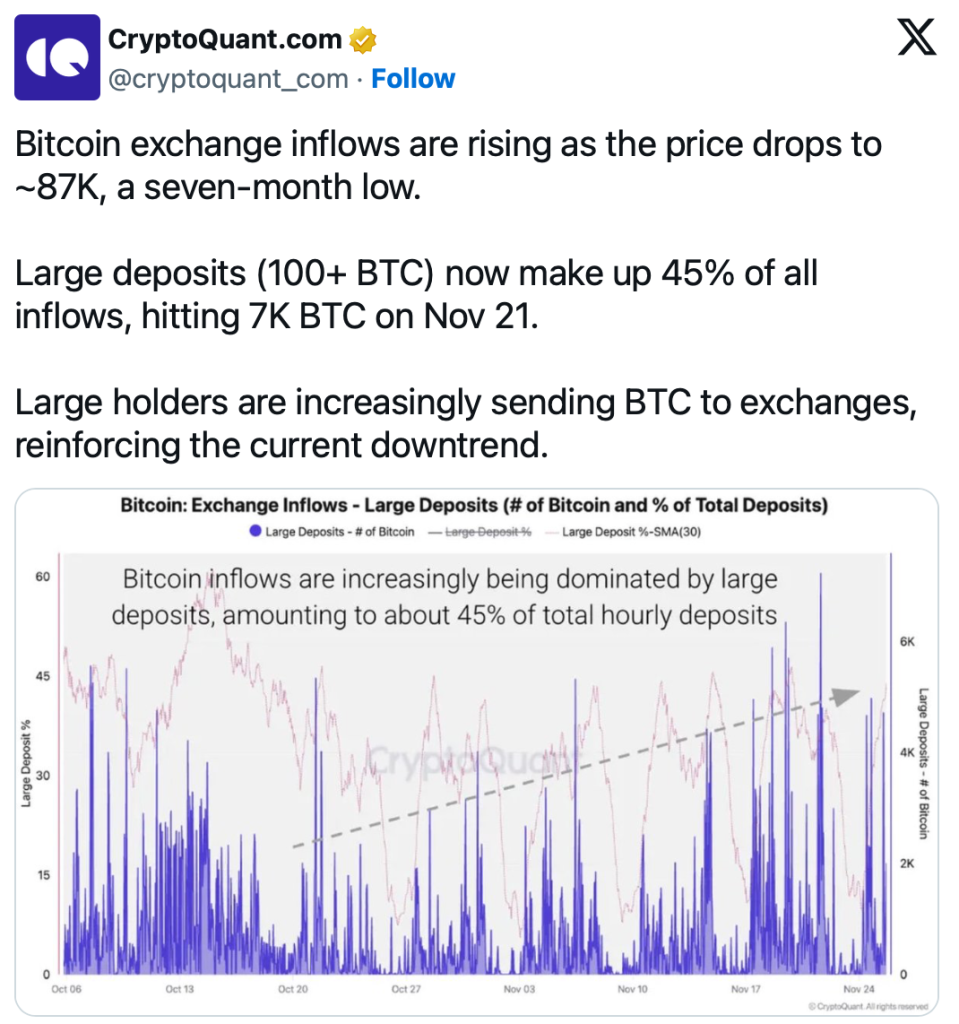Toggle the 'Large Deposits - # of Bitcoin' legend
This screenshot has width=959, height=1024.
pos(339,532)
